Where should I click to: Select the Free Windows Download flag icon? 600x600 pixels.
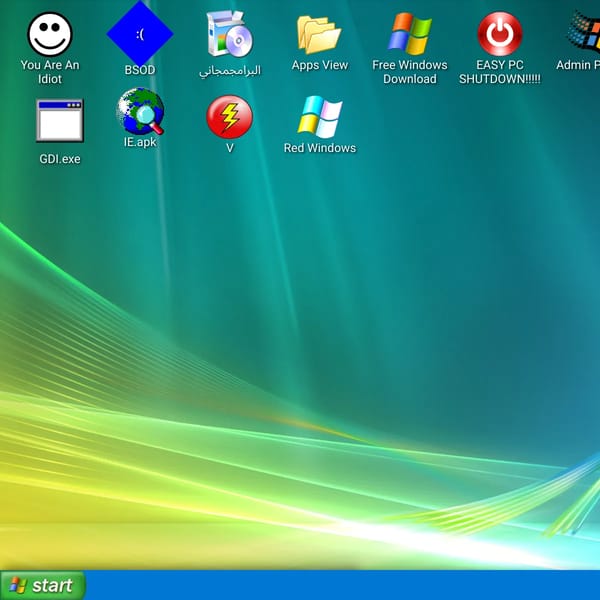pos(409,34)
